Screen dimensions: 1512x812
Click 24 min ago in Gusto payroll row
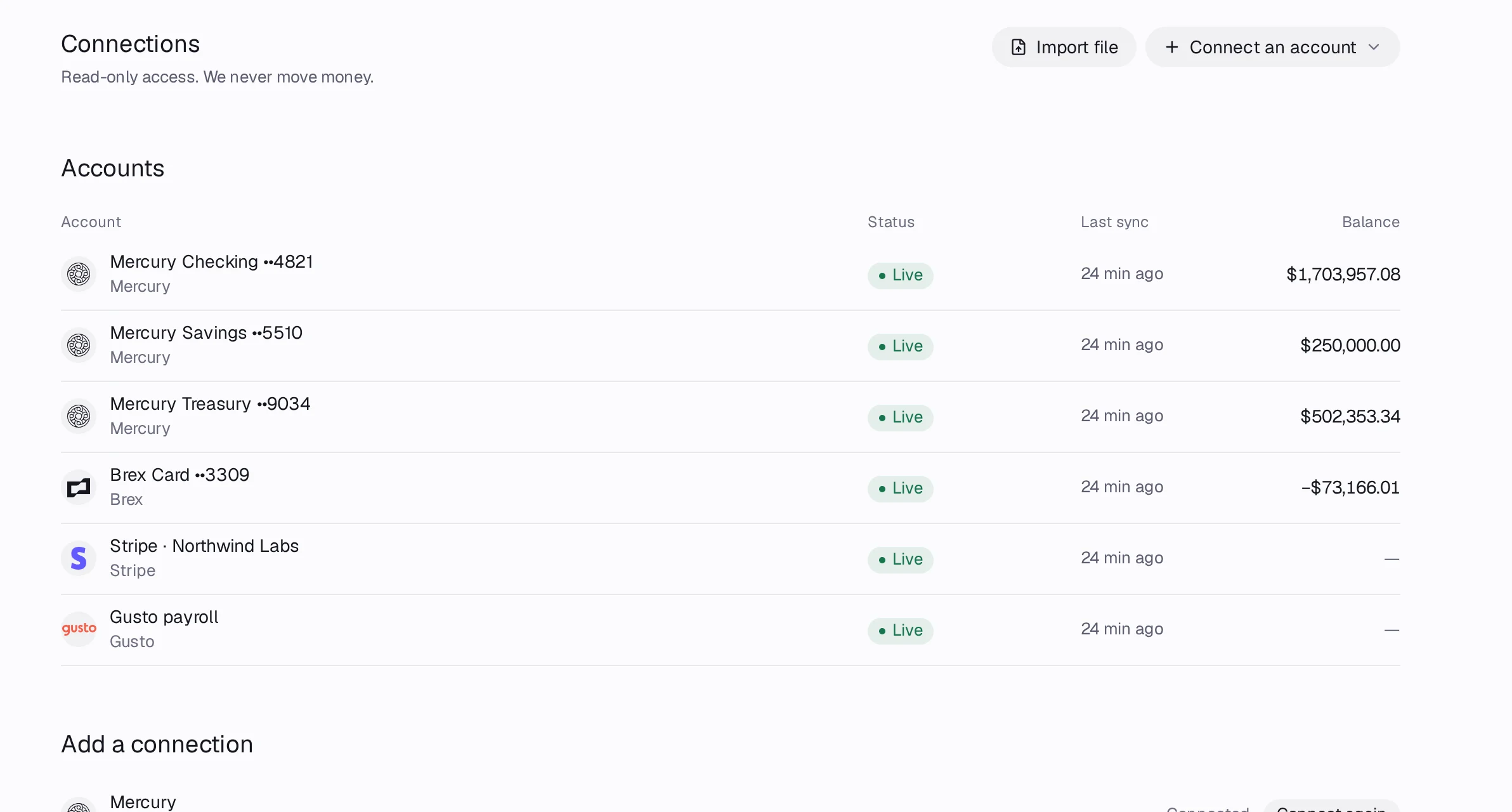click(1122, 629)
